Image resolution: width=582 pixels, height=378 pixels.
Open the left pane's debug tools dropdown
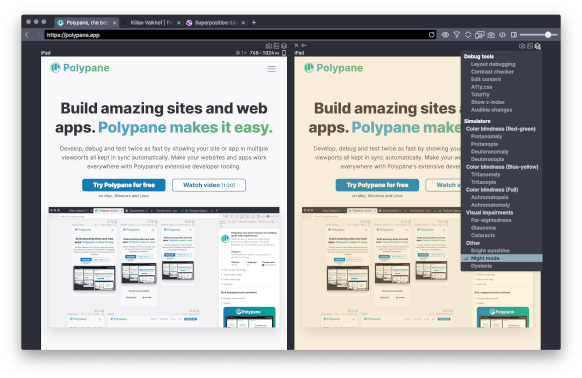tap(284, 46)
